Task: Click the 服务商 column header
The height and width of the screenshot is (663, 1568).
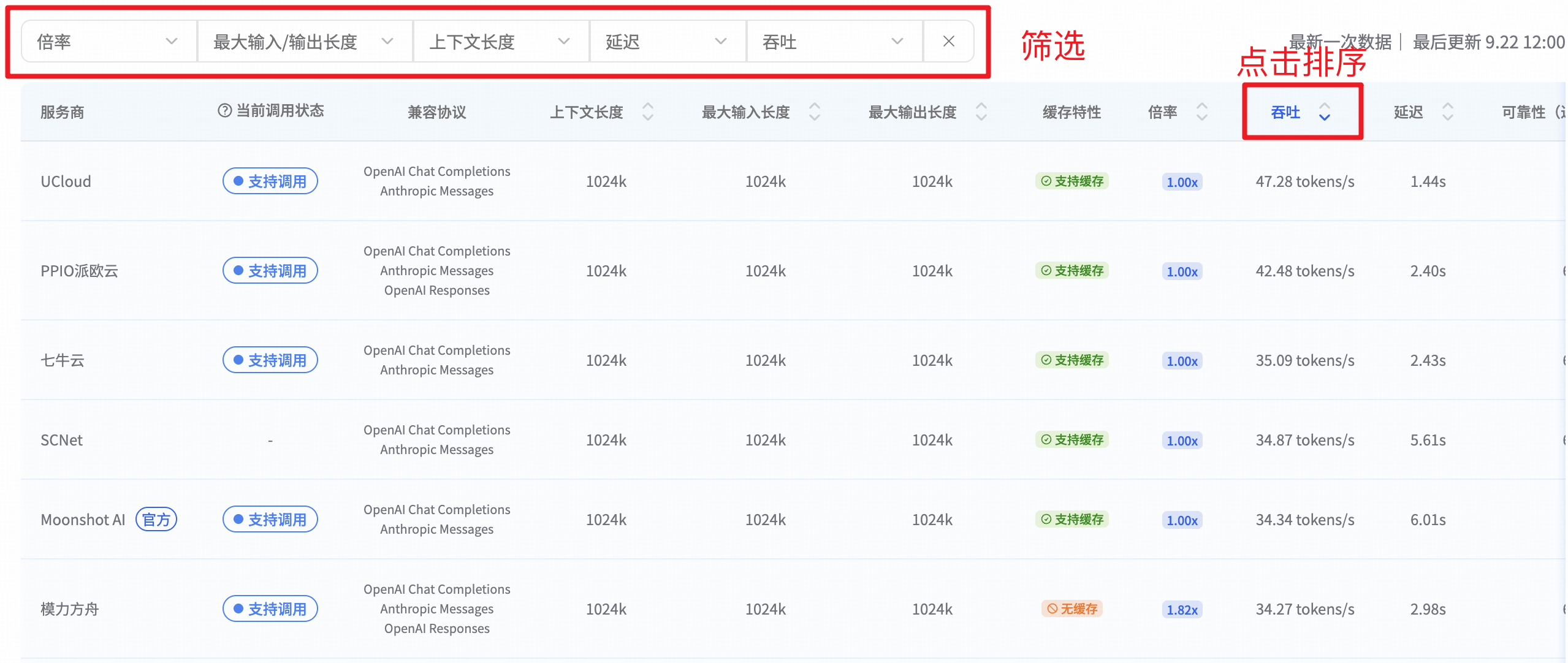Action: 63,112
